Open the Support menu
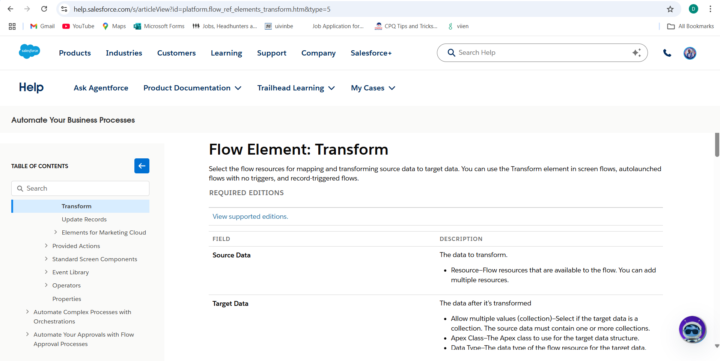The image size is (720, 361). [x=272, y=53]
